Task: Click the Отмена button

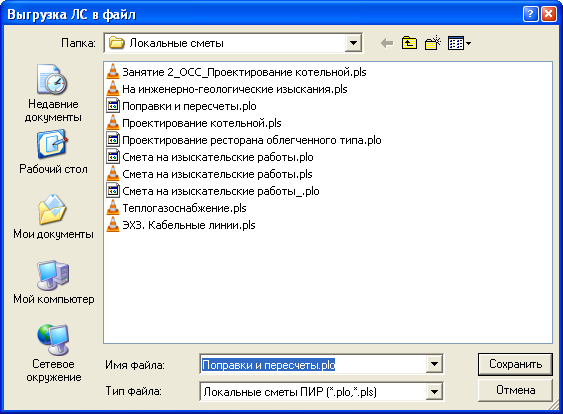Action: tap(515, 390)
